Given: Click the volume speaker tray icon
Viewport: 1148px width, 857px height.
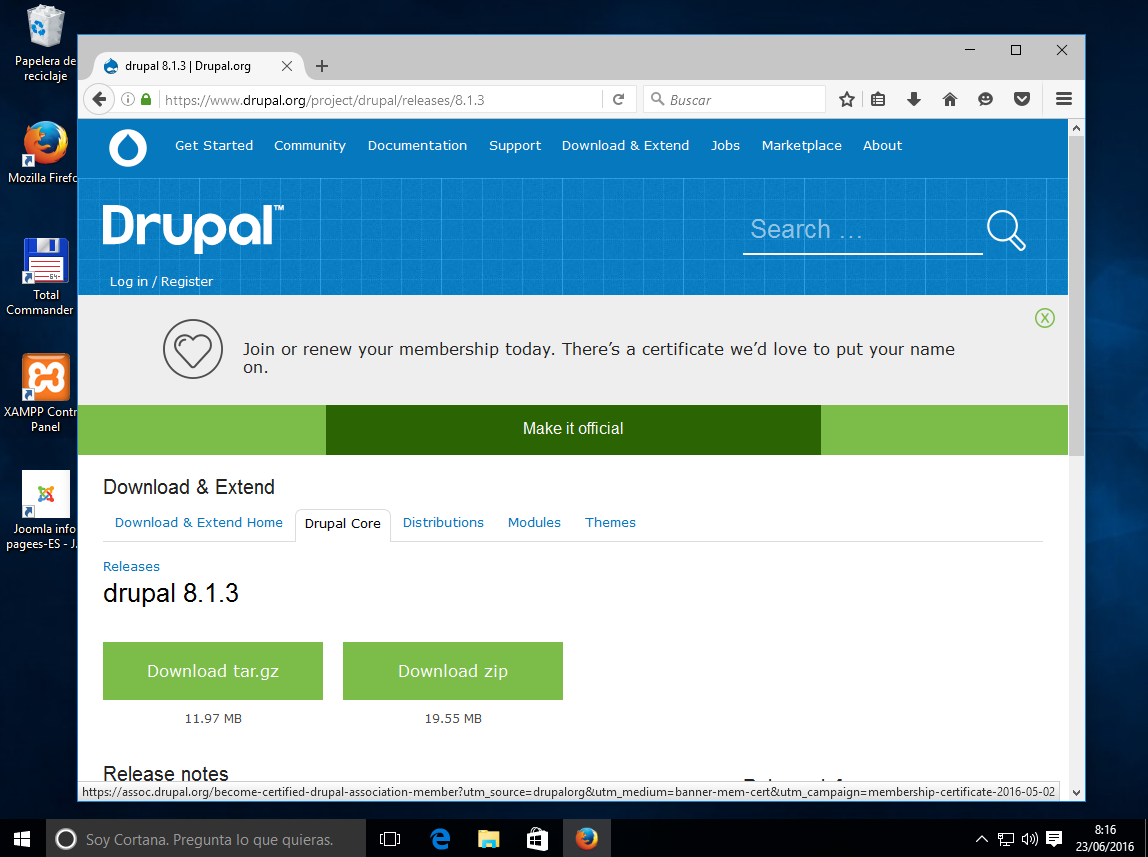Looking at the screenshot, I should (x=1029, y=839).
